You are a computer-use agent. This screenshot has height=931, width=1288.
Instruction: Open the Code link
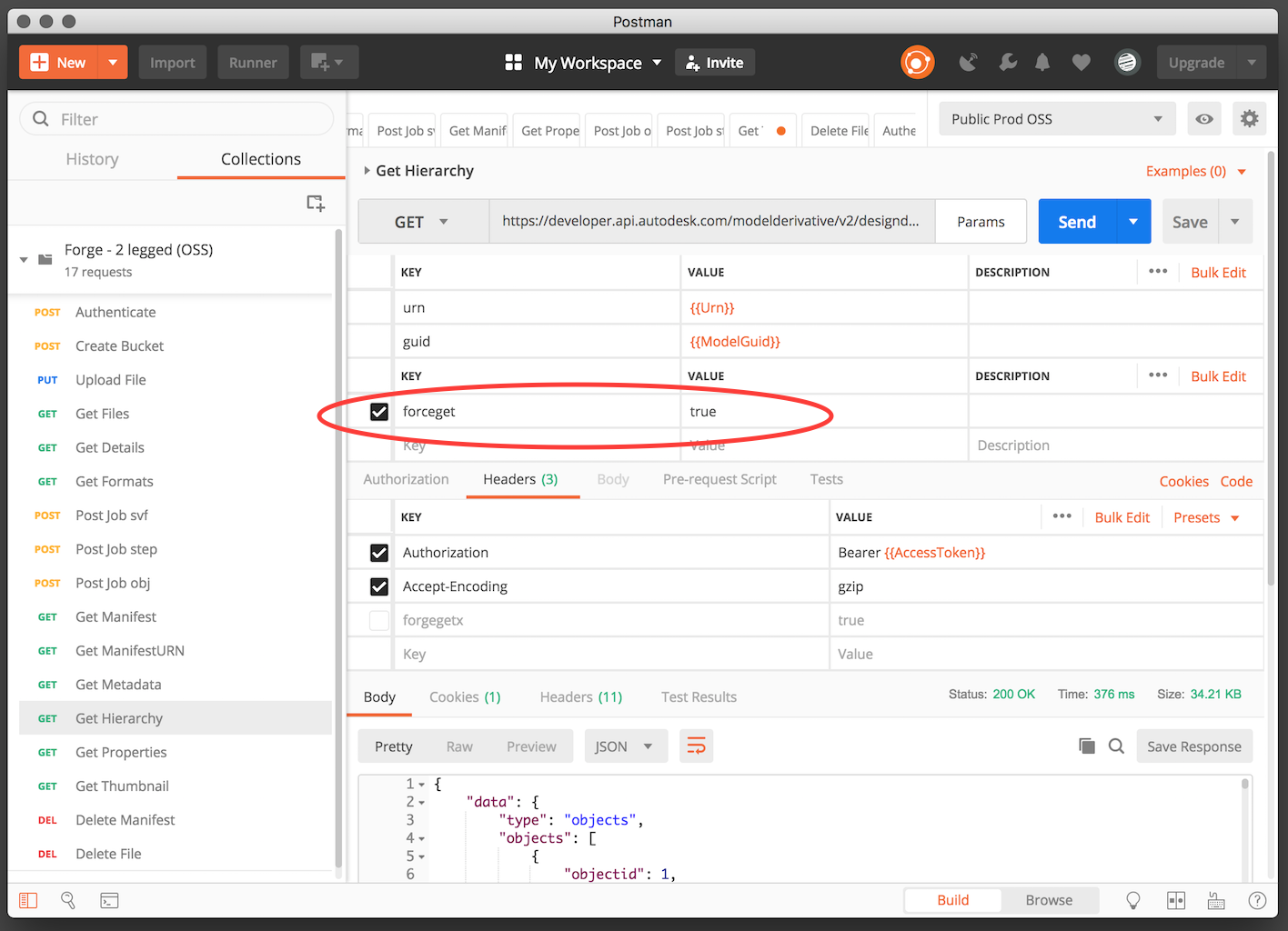click(1236, 482)
